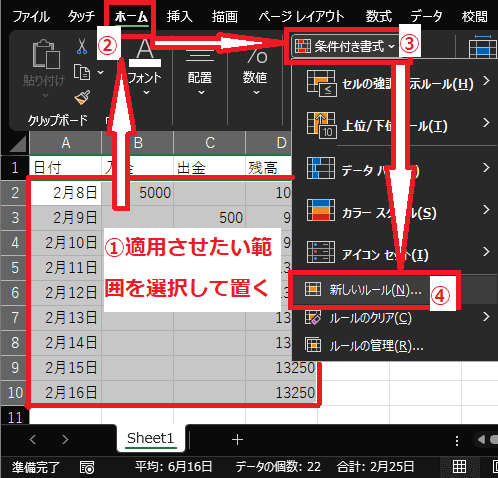Select column A header

point(65,143)
